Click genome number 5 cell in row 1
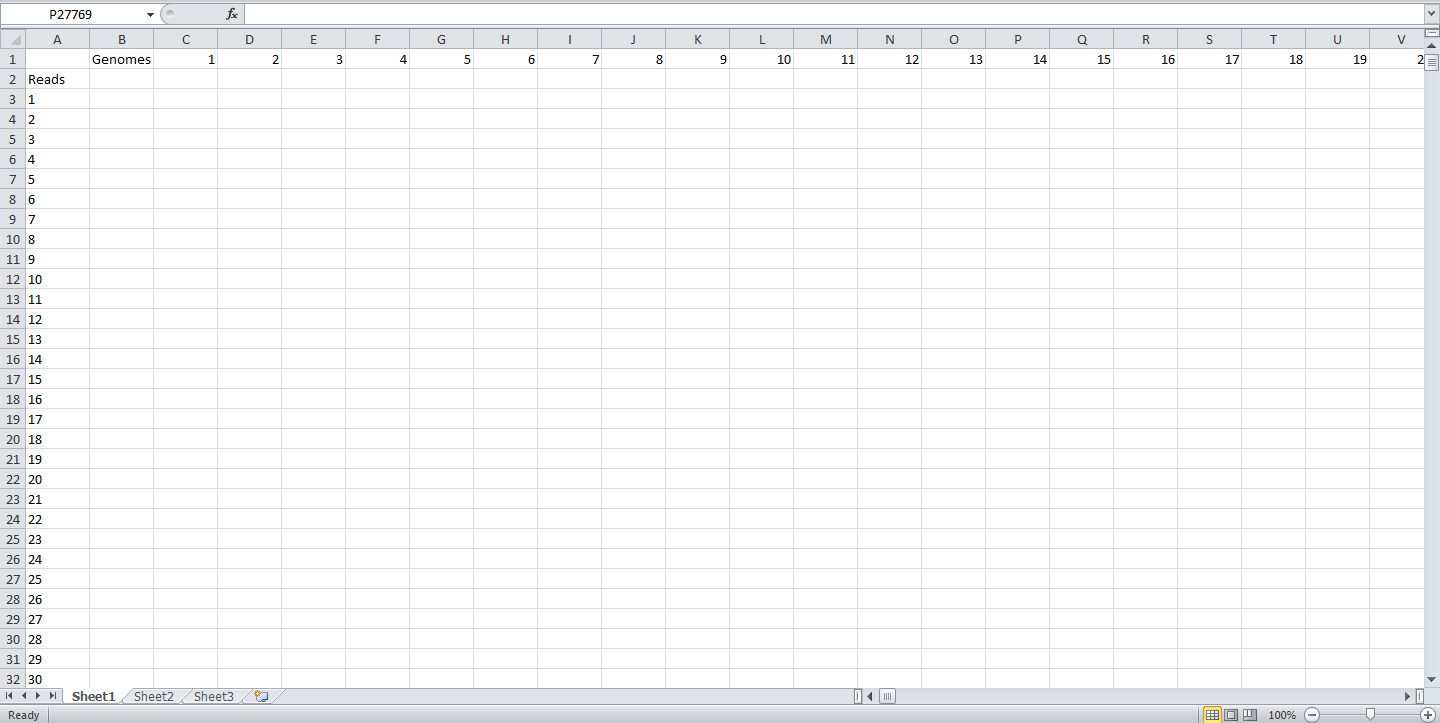Viewport: 1440px width, 723px height. point(441,59)
